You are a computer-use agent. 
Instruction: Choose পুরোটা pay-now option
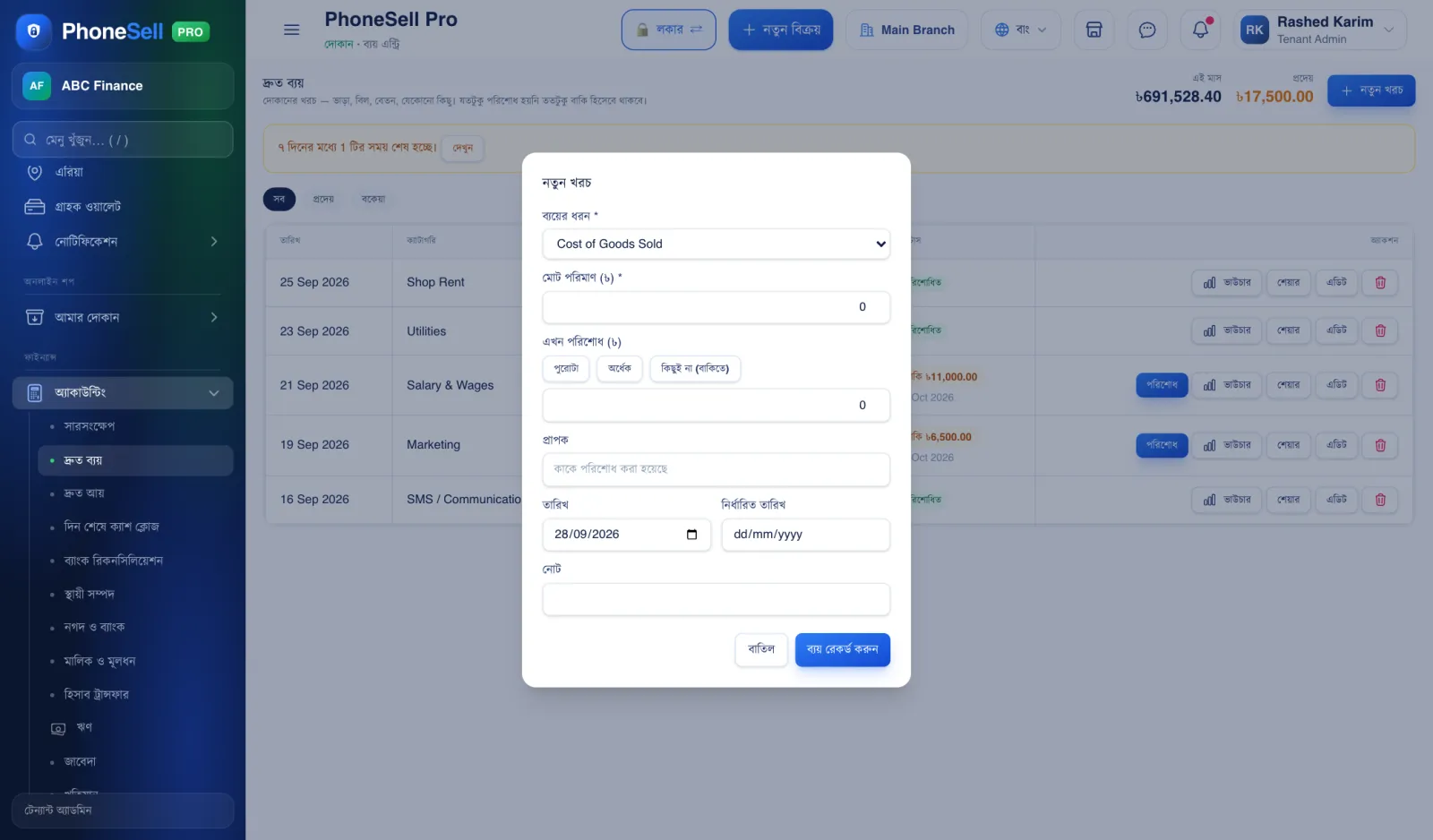pyautogui.click(x=566, y=368)
